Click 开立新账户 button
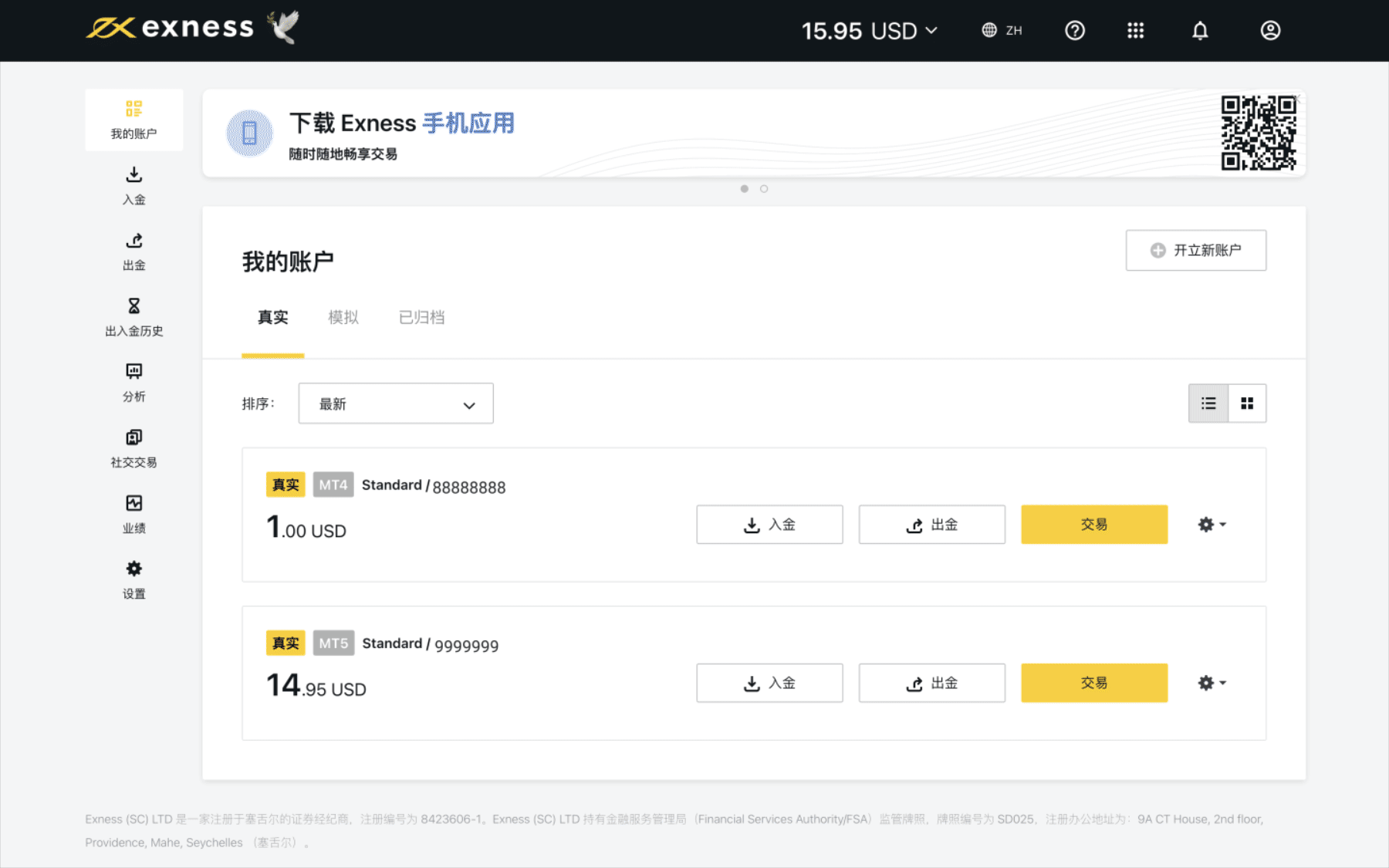Screen dimensions: 1389x868 click(x=1195, y=251)
